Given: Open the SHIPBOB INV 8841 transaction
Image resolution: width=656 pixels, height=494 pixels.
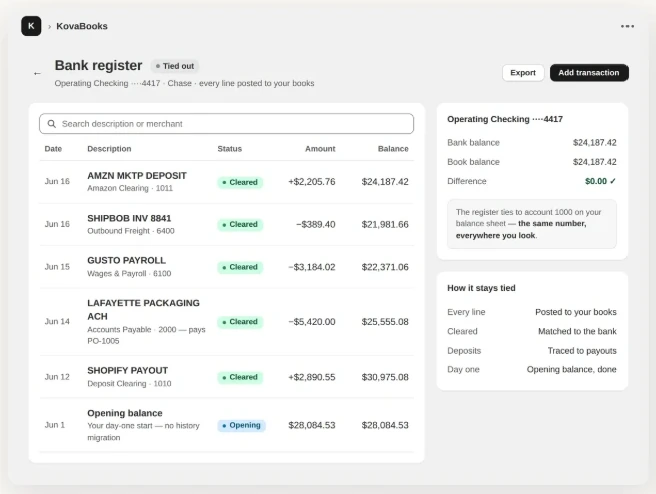Looking at the screenshot, I should [226, 225].
